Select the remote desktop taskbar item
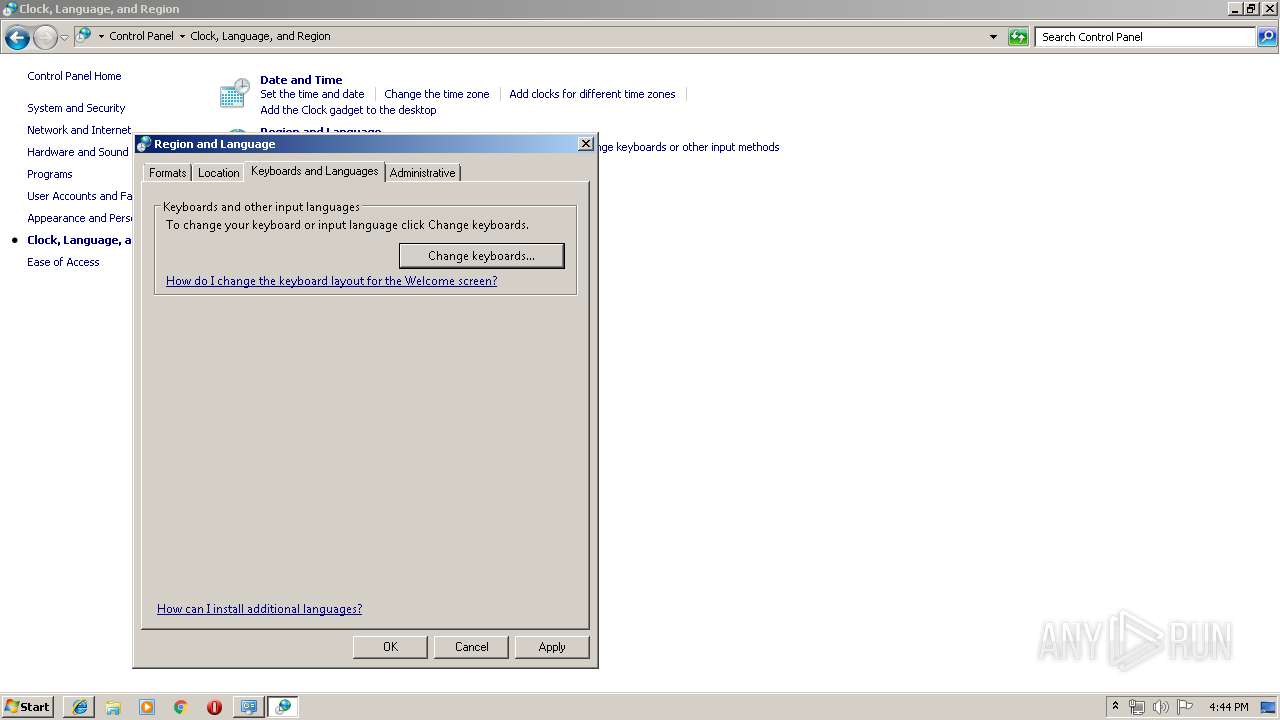The width and height of the screenshot is (1280, 720). point(248,707)
